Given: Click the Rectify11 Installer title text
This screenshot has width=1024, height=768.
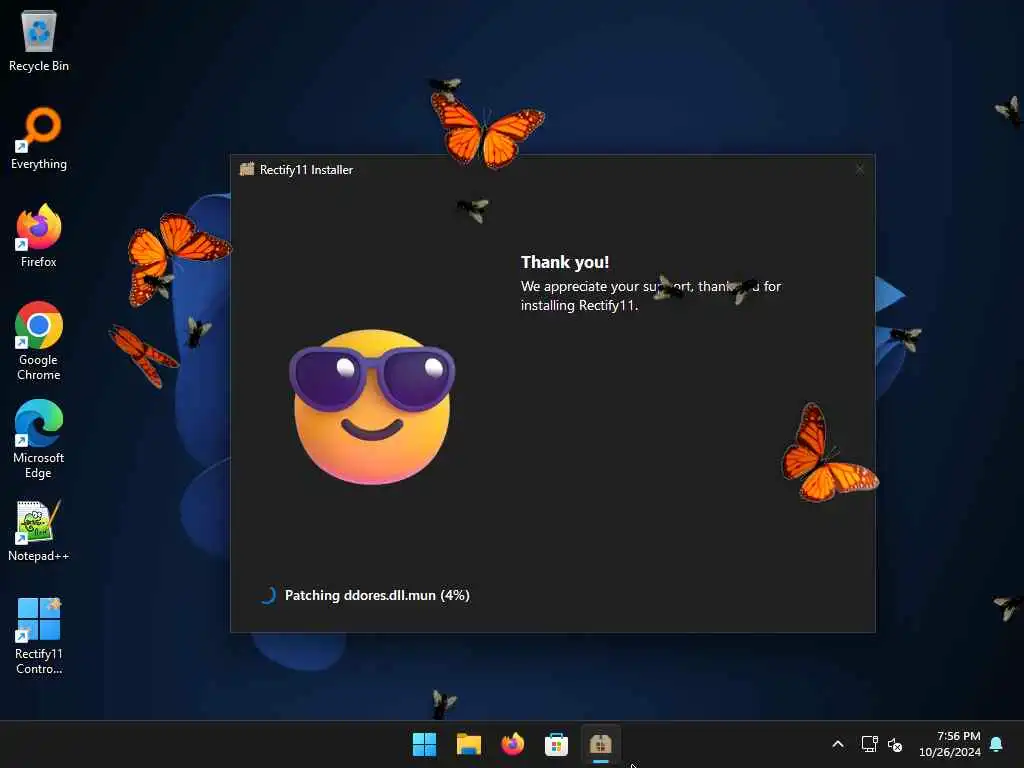Looking at the screenshot, I should tap(306, 170).
